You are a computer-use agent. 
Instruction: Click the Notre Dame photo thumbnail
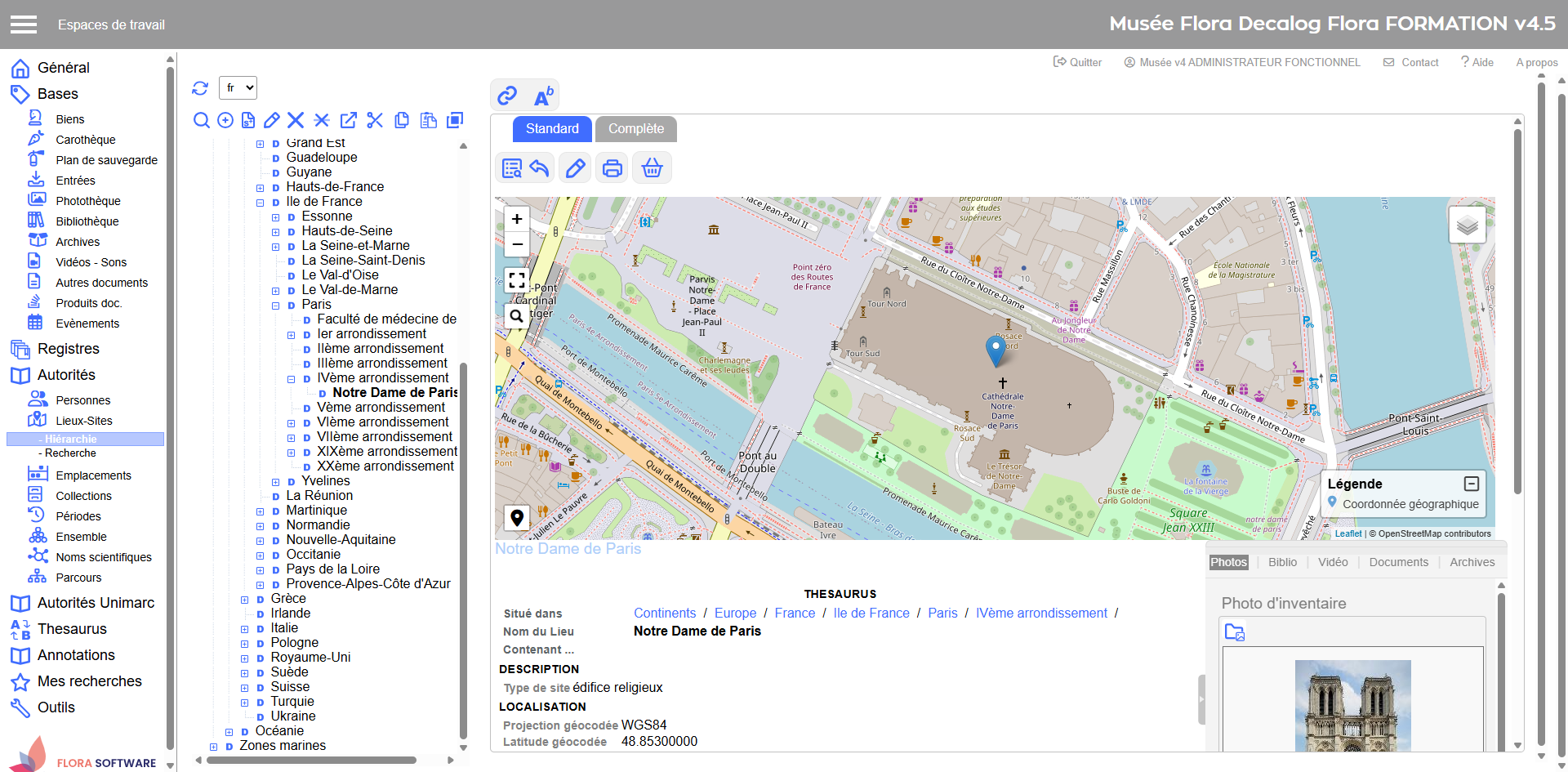pyautogui.click(x=1352, y=704)
